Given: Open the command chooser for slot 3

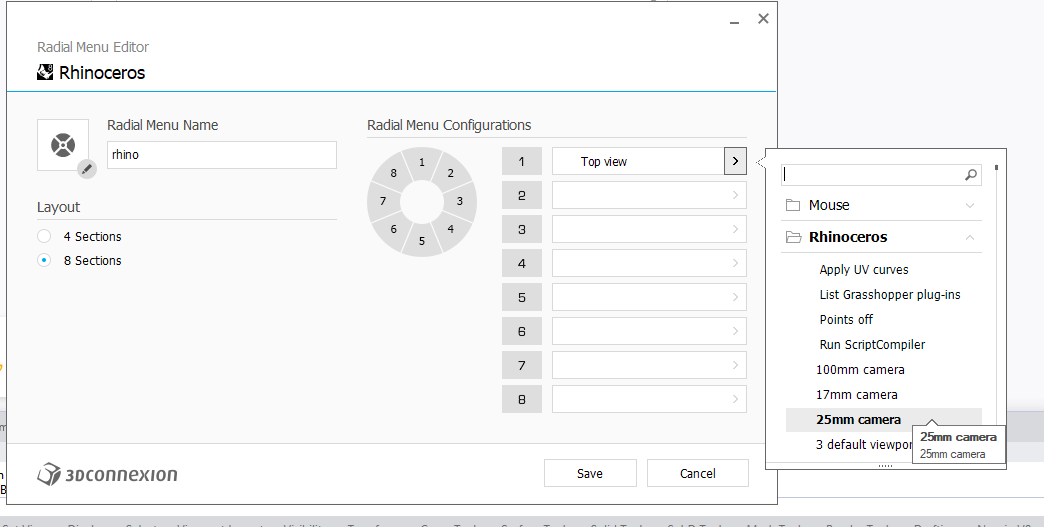Looking at the screenshot, I should click(735, 229).
